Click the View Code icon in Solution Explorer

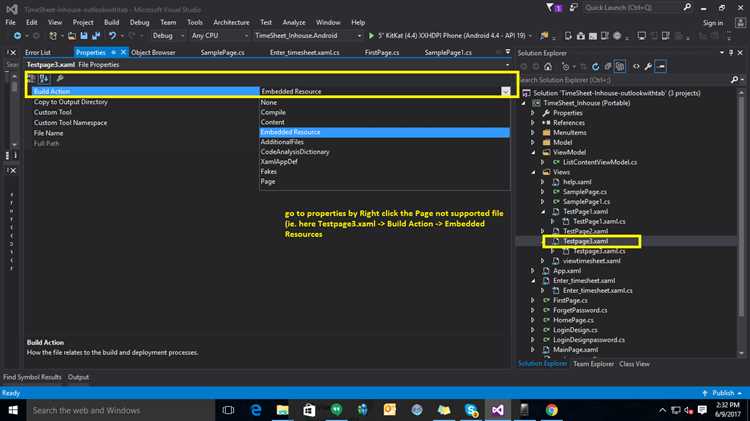[636, 66]
